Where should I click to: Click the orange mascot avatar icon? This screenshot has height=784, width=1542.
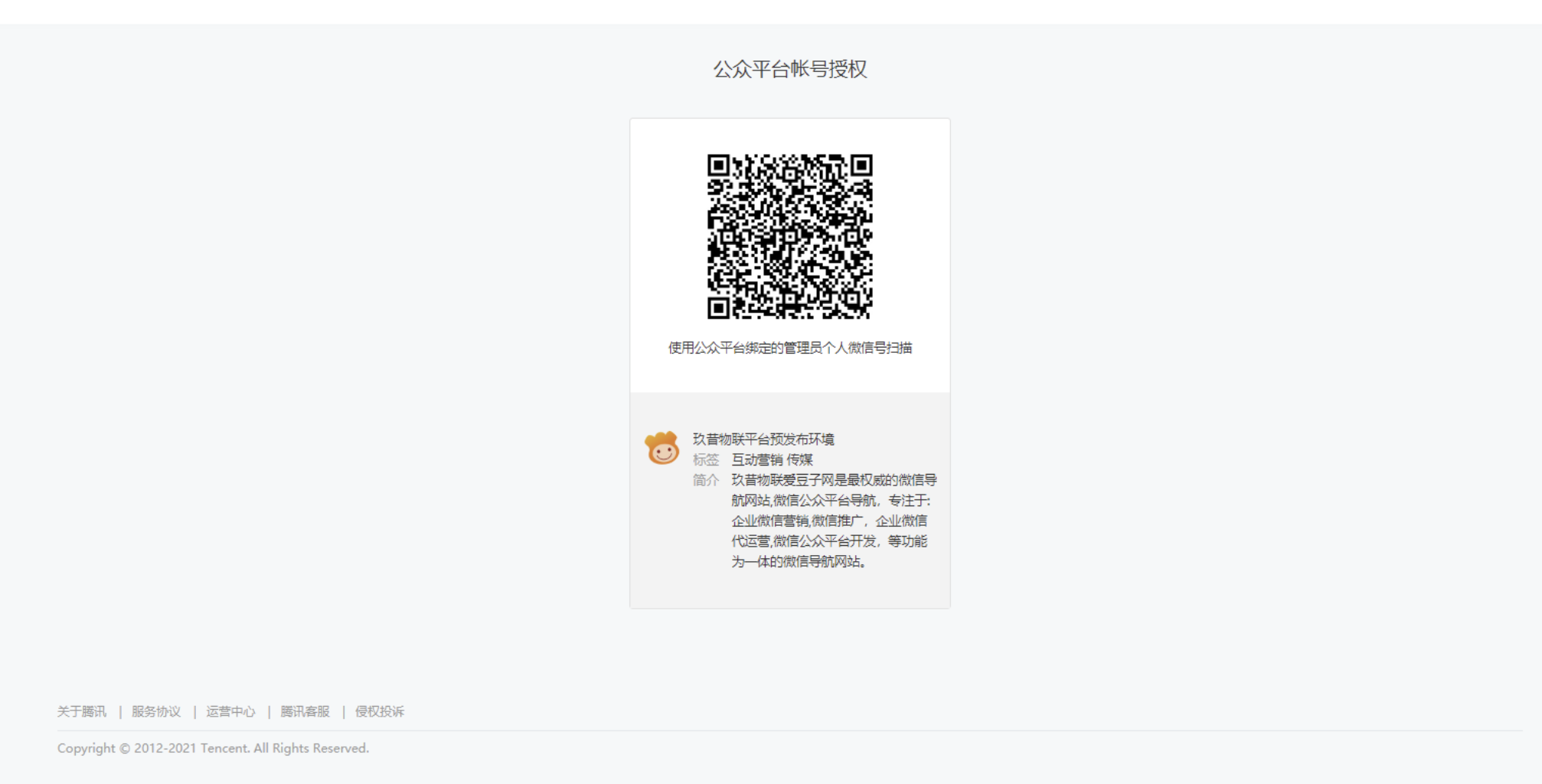pyautogui.click(x=662, y=448)
